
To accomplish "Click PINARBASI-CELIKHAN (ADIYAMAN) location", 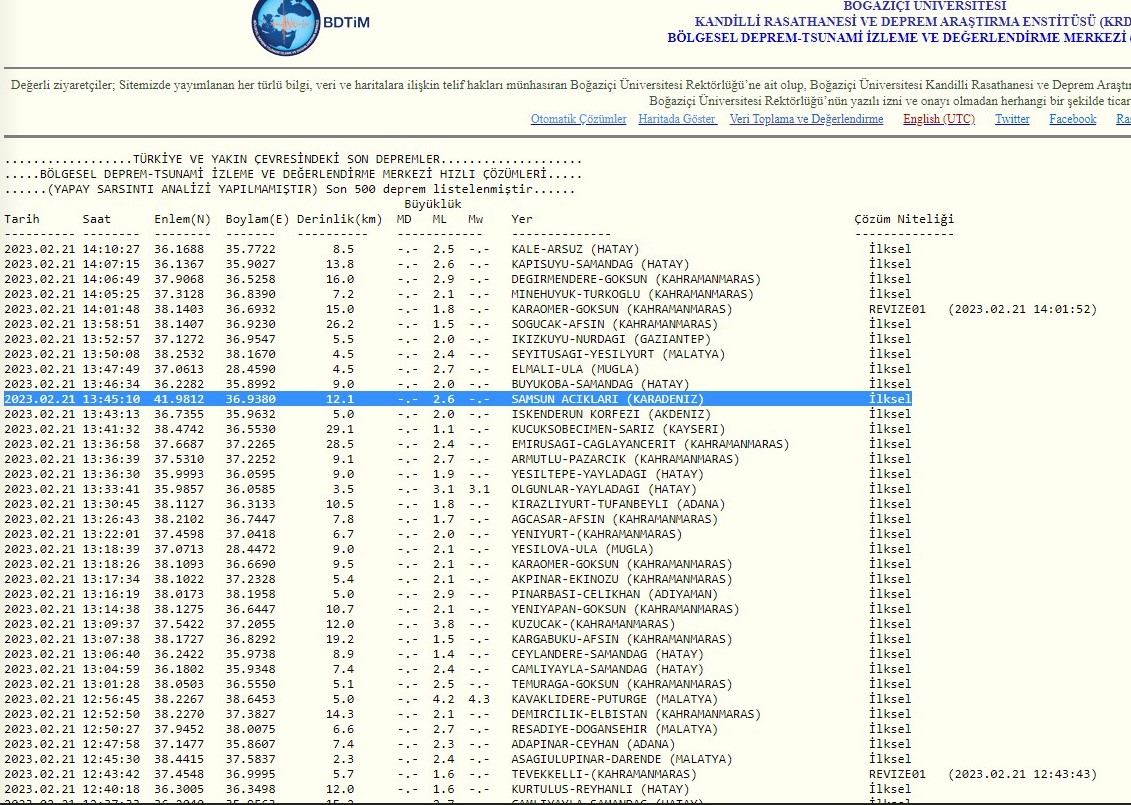I will (x=615, y=594).
